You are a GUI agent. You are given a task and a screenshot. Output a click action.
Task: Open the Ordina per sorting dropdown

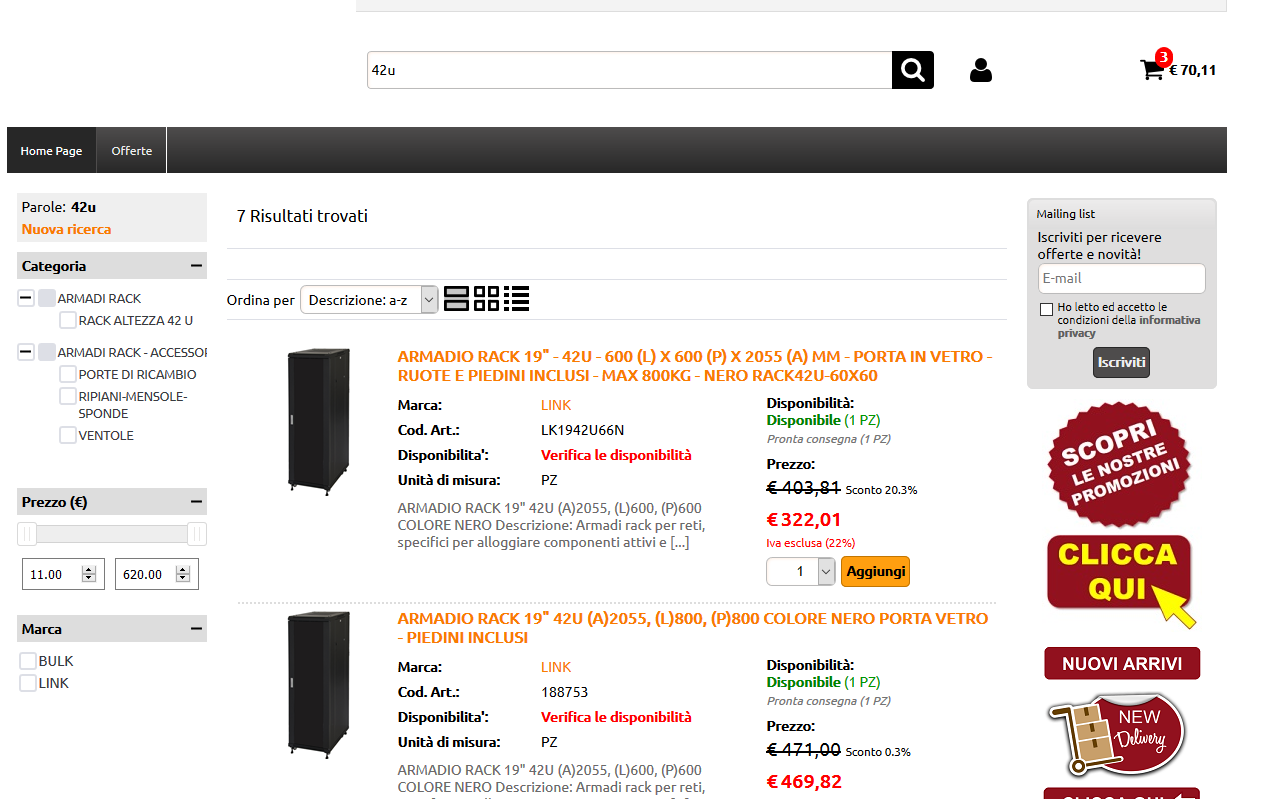[369, 299]
